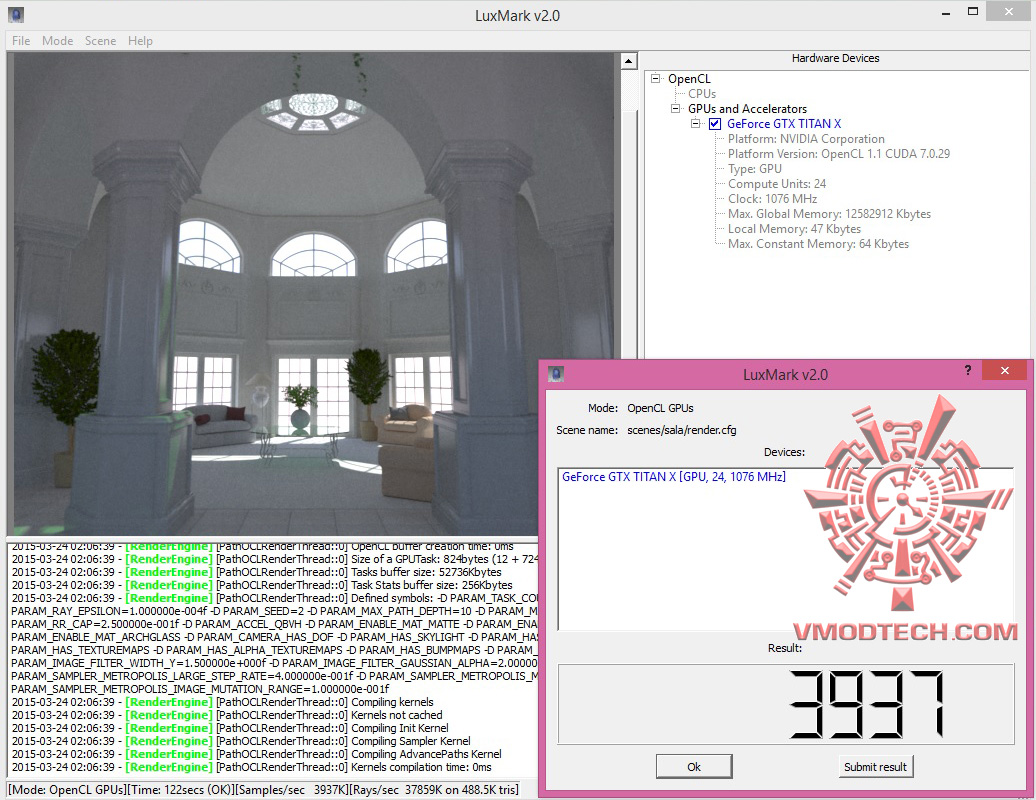
Task: Collapse the OpenCL tree node
Action: pos(655,79)
